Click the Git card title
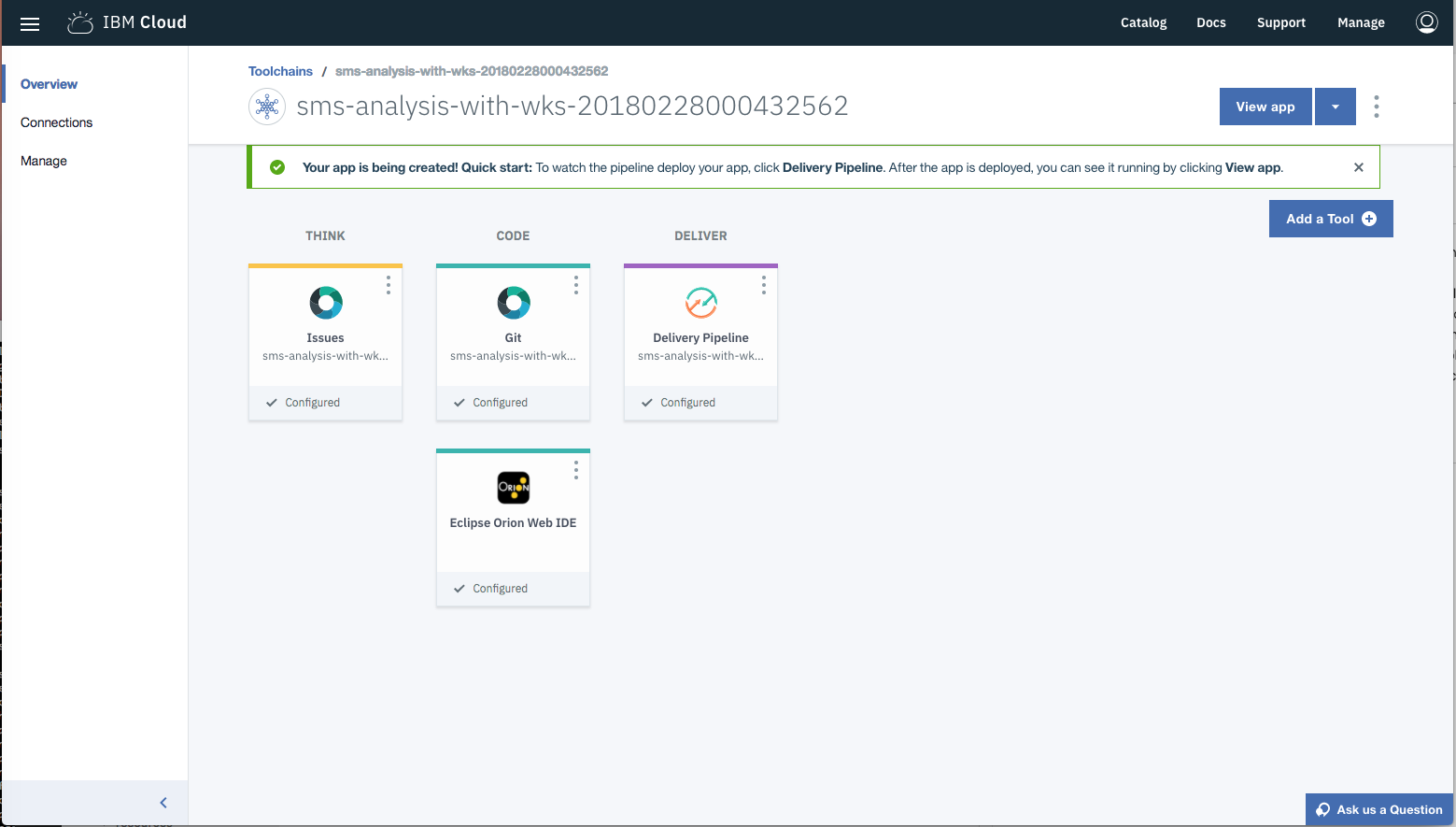The width and height of the screenshot is (1456, 827). [x=514, y=338]
